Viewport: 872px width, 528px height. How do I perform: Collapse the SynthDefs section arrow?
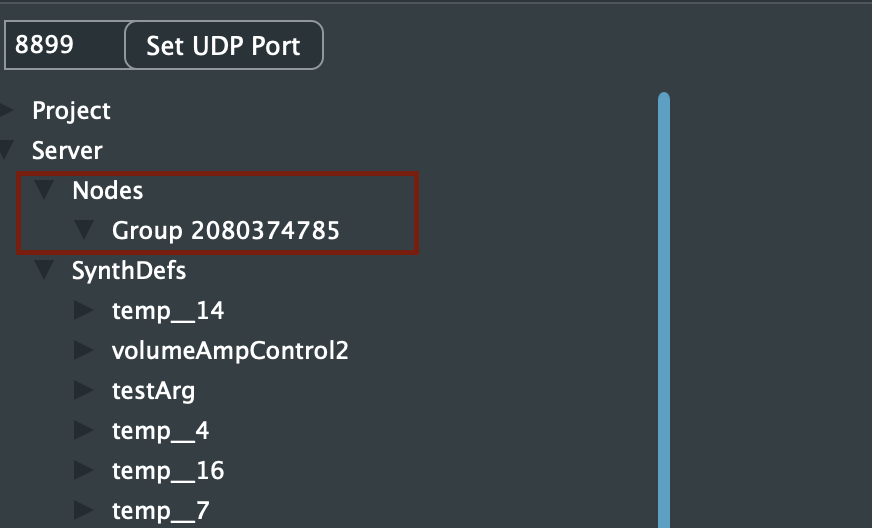tap(44, 270)
